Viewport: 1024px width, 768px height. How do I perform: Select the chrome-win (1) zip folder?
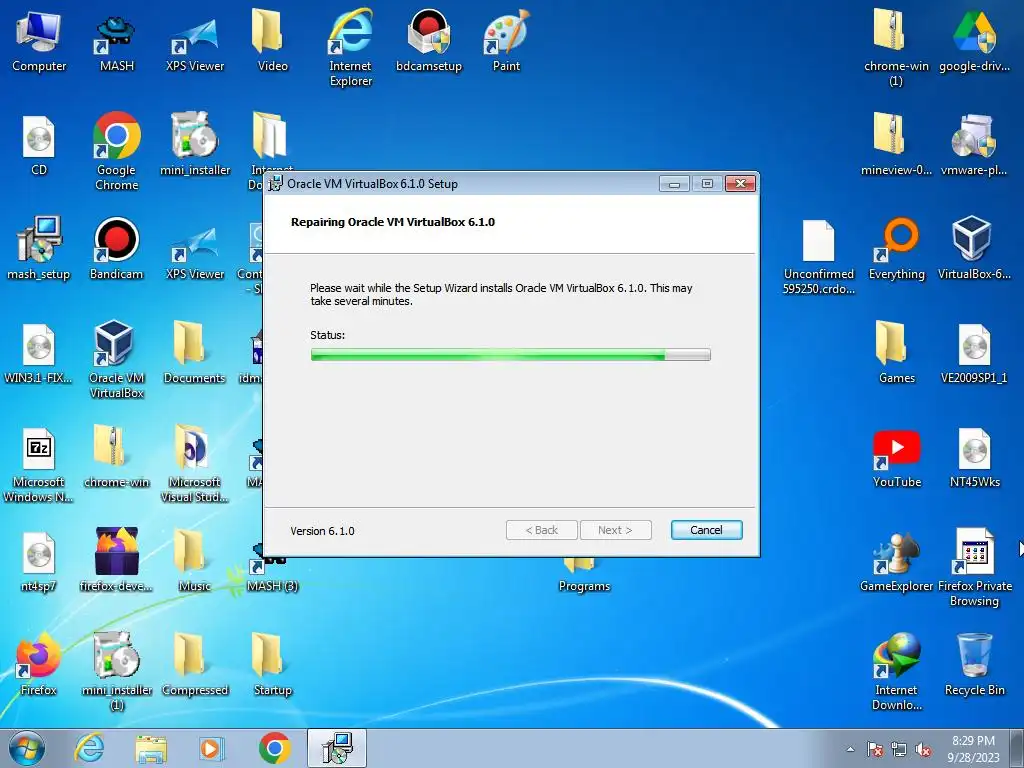pos(896,48)
